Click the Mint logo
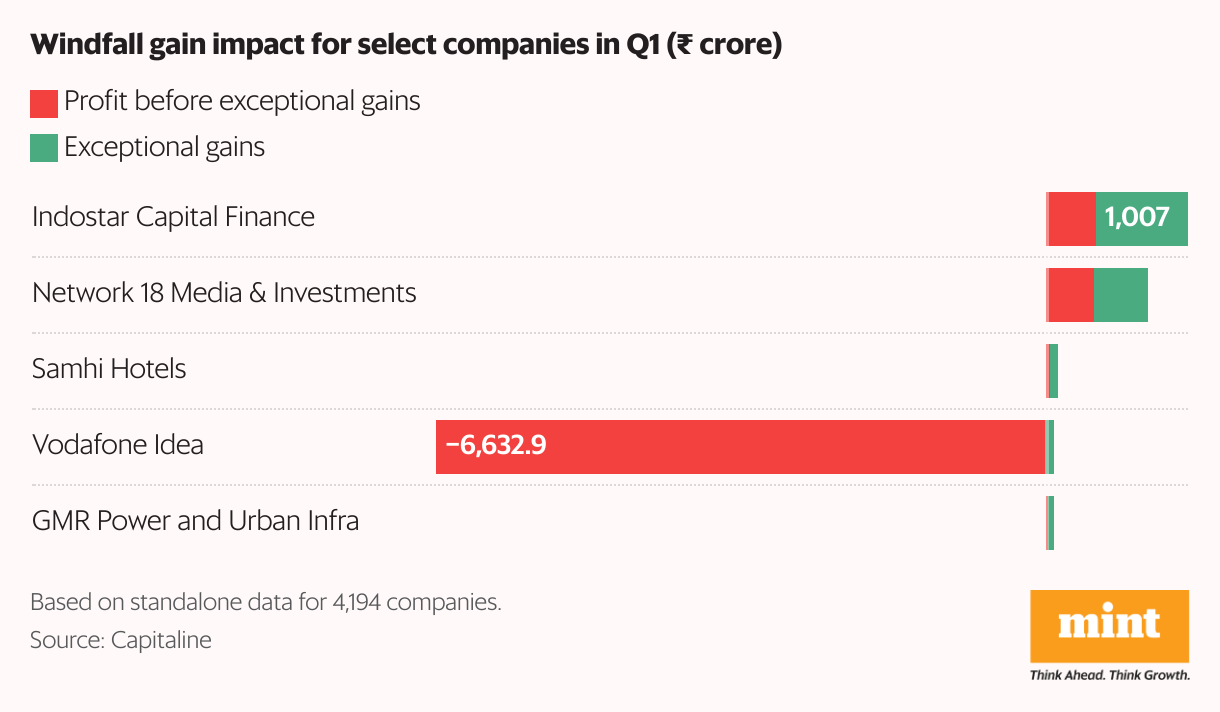This screenshot has height=712, width=1220. pyautogui.click(x=1109, y=625)
